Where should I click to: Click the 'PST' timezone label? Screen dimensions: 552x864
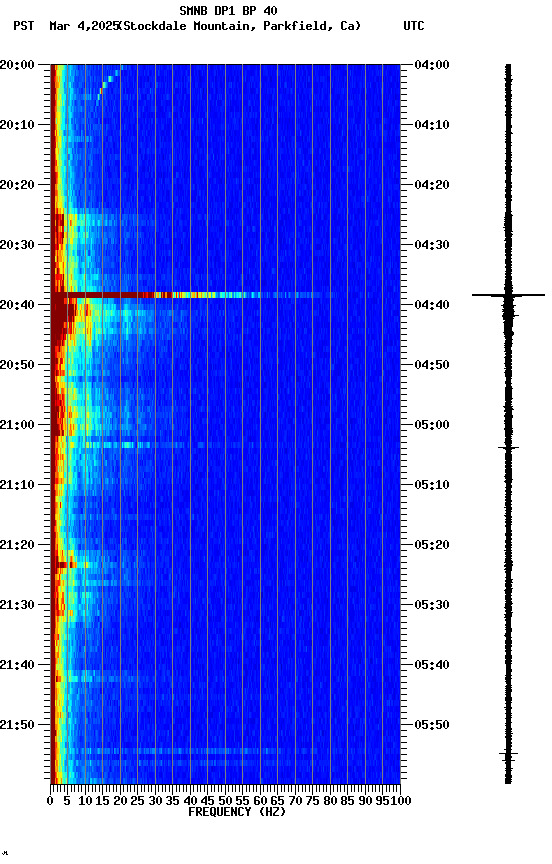[x=24, y=26]
